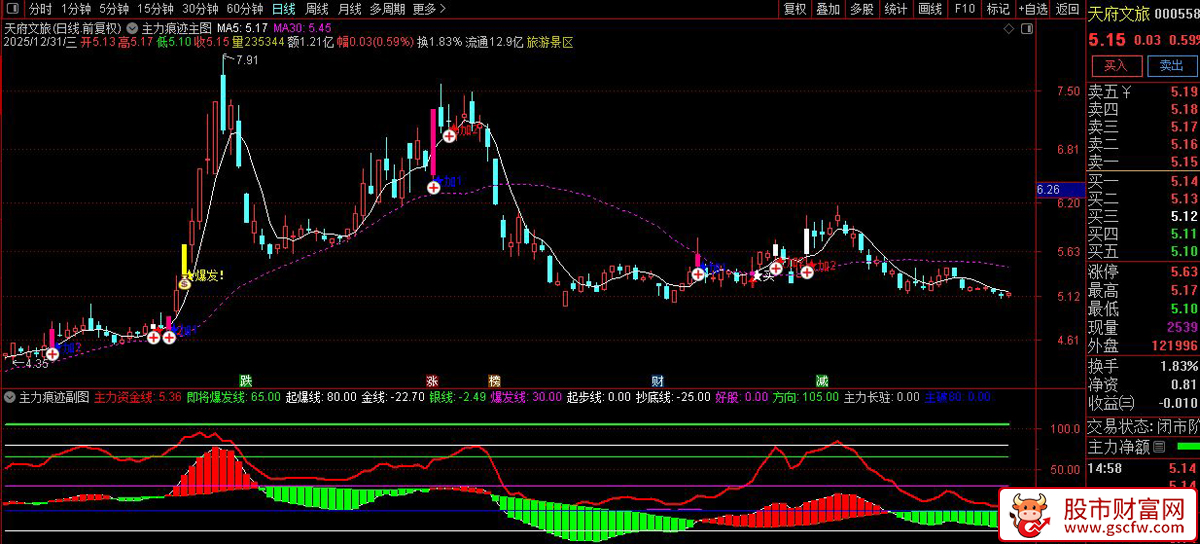
Task: Click the 跌 event marker below the chart
Action: tap(245, 381)
